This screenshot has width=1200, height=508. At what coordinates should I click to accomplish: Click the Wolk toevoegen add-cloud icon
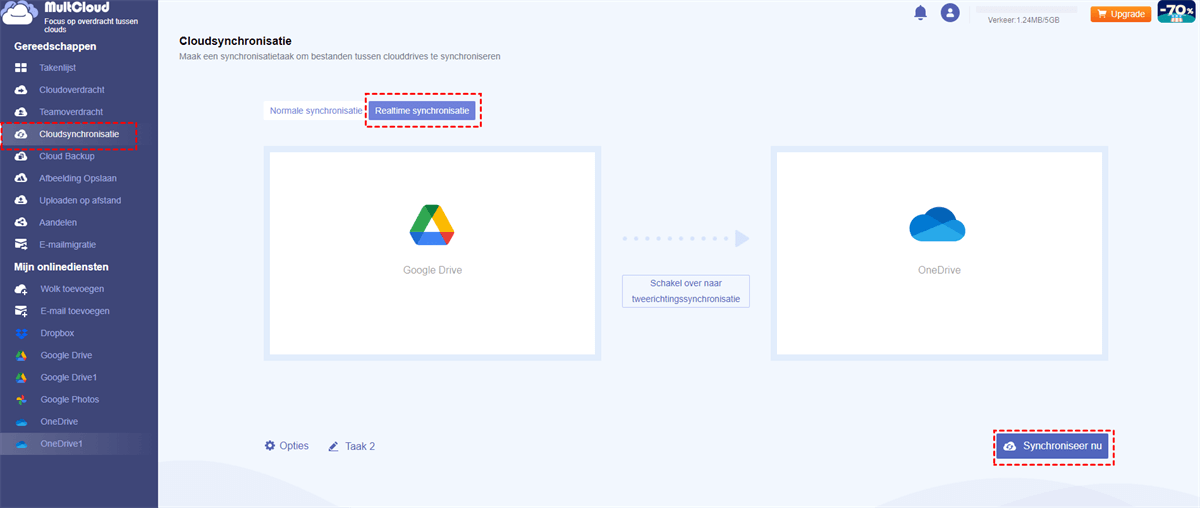click(21, 289)
